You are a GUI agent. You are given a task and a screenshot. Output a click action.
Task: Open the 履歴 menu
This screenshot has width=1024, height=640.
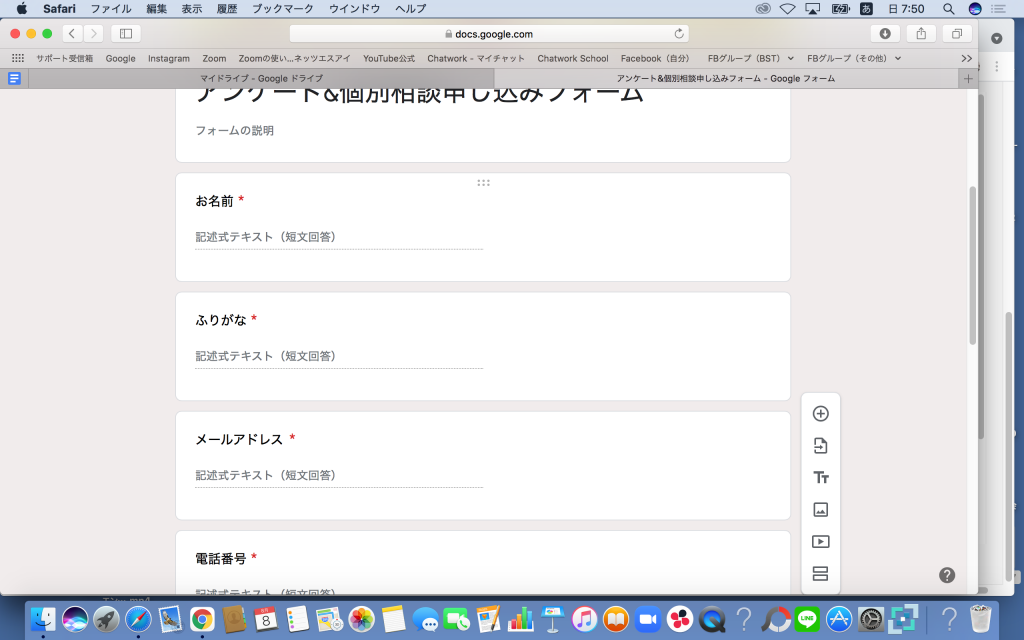(227, 8)
